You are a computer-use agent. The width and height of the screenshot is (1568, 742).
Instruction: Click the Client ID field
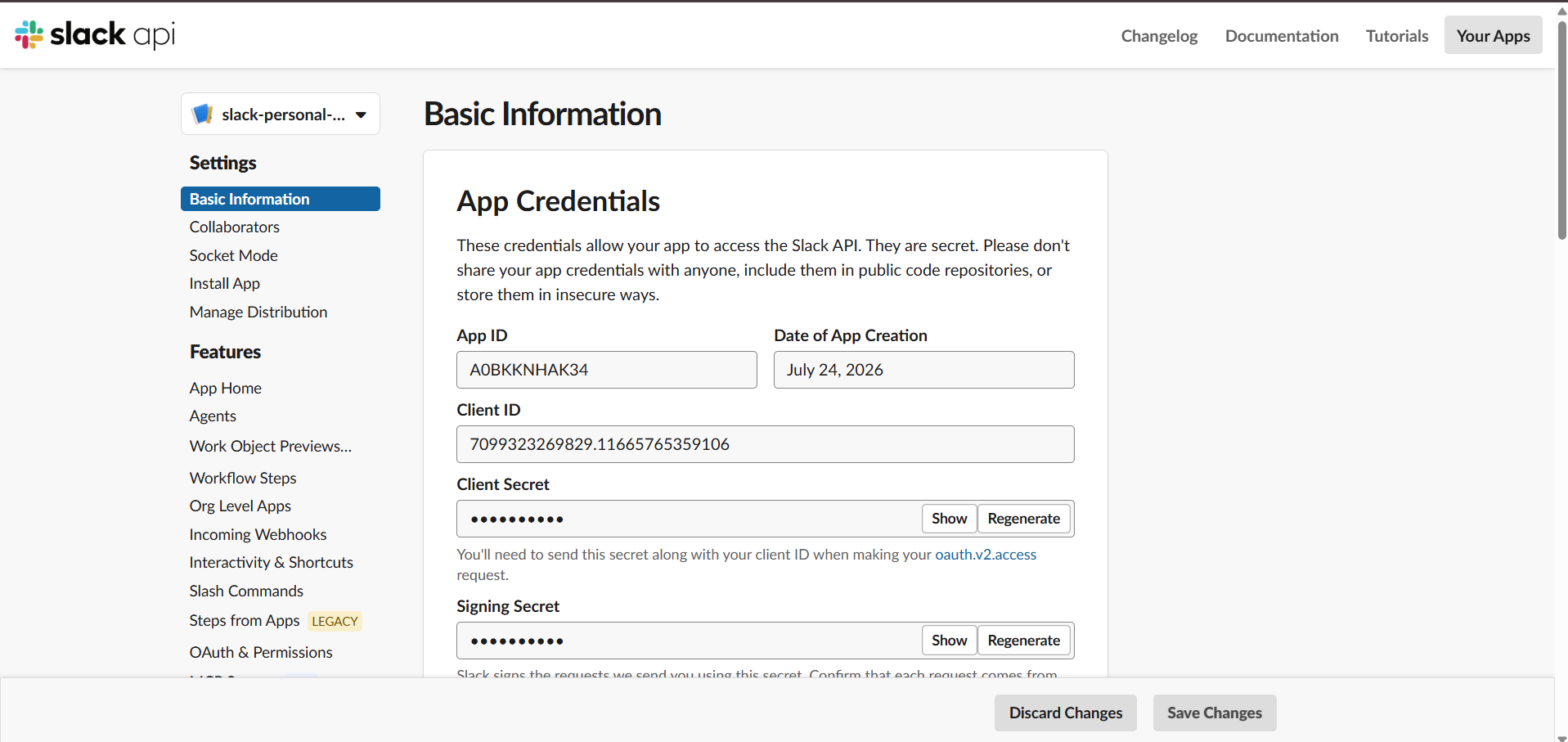click(766, 444)
